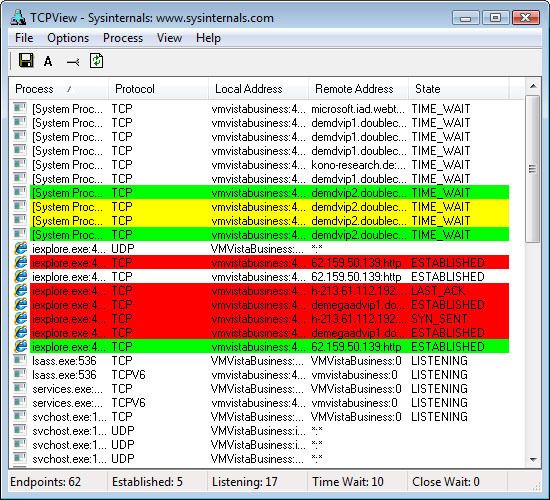This screenshot has height=500, width=550.
Task: Sort by the Local Address column header
Action: pos(258,89)
